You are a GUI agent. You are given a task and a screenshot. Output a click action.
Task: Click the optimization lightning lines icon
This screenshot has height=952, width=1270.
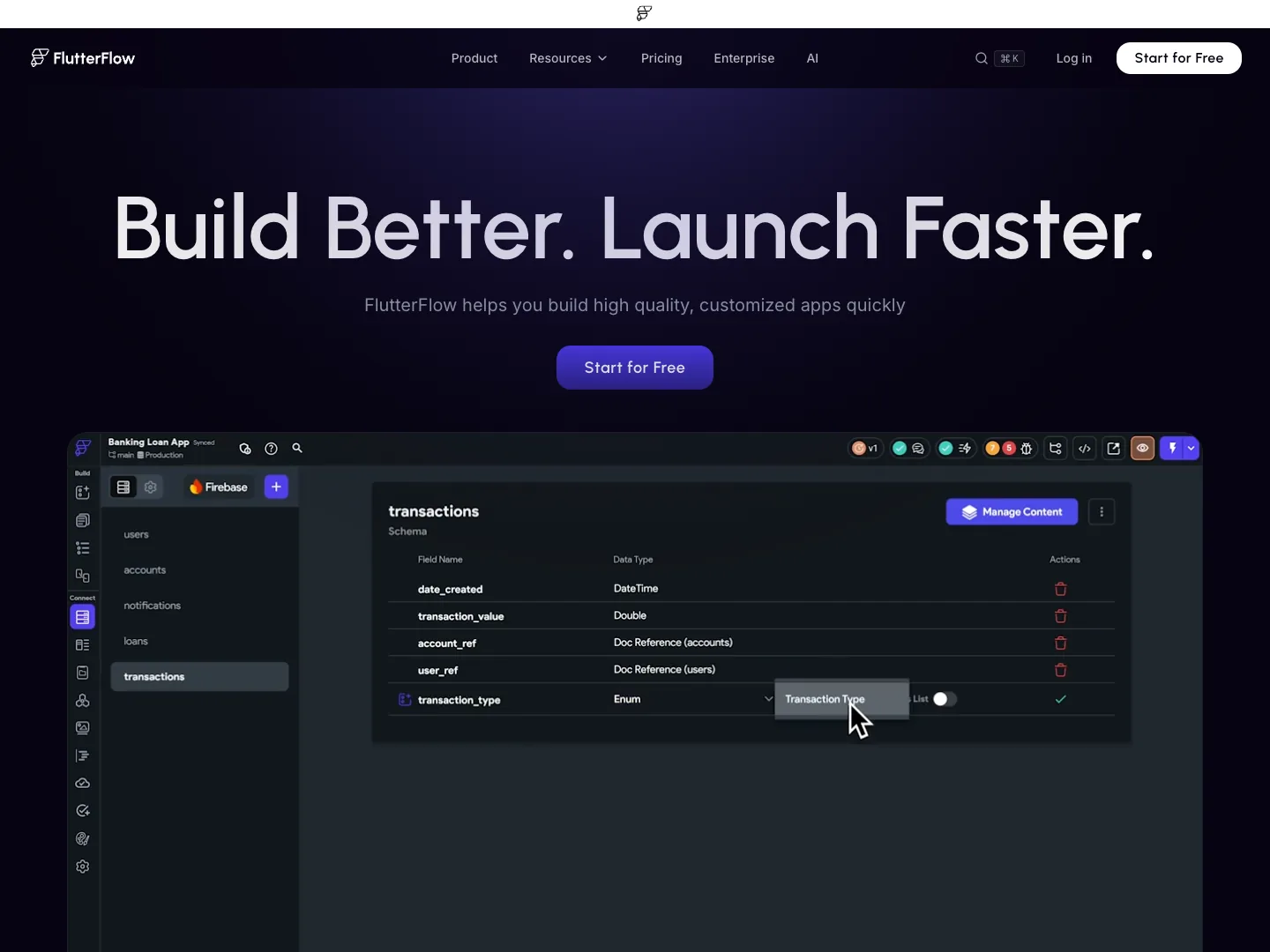[x=965, y=449]
